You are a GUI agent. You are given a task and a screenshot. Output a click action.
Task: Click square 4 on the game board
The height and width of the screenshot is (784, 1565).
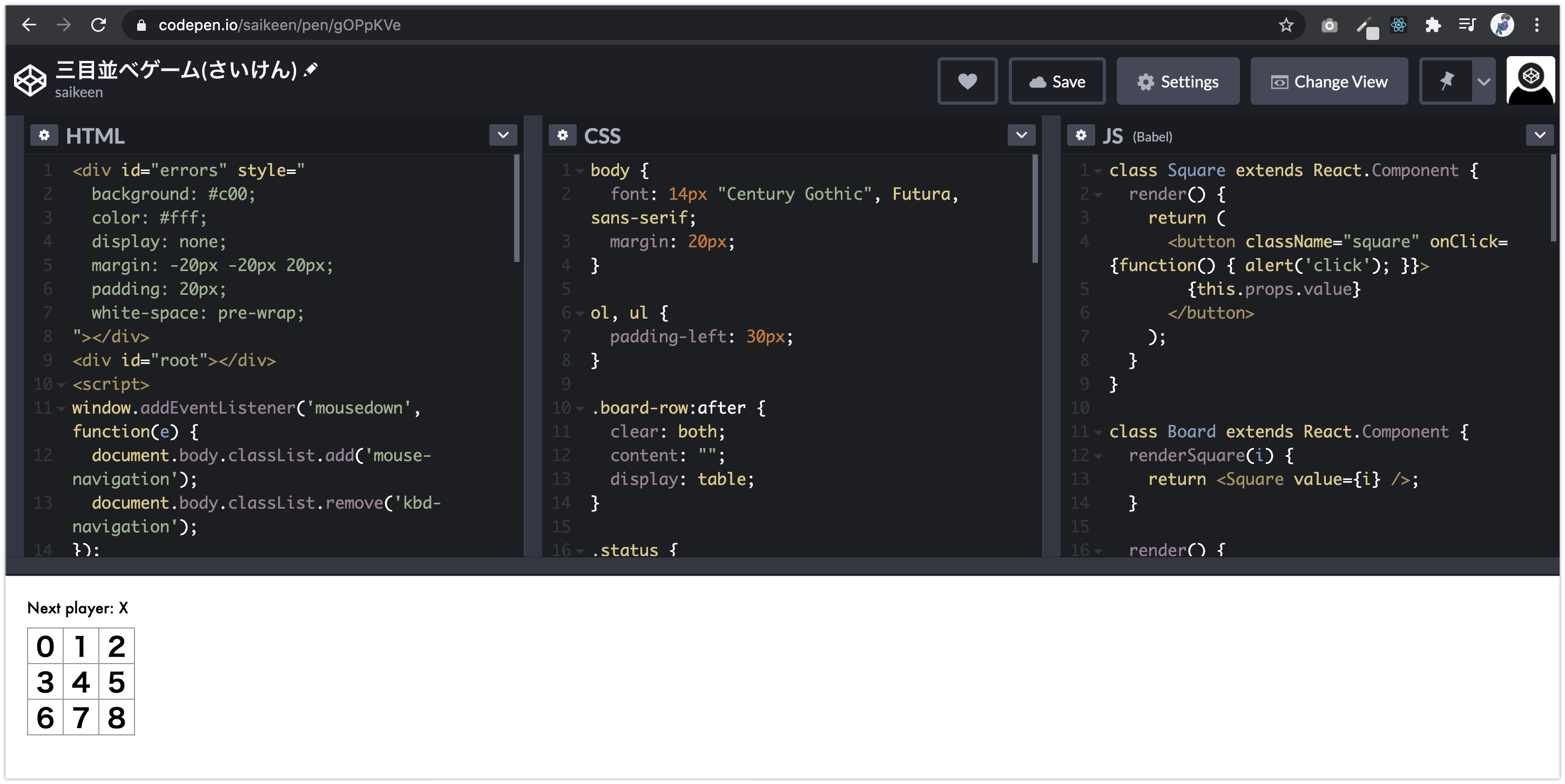click(x=81, y=682)
